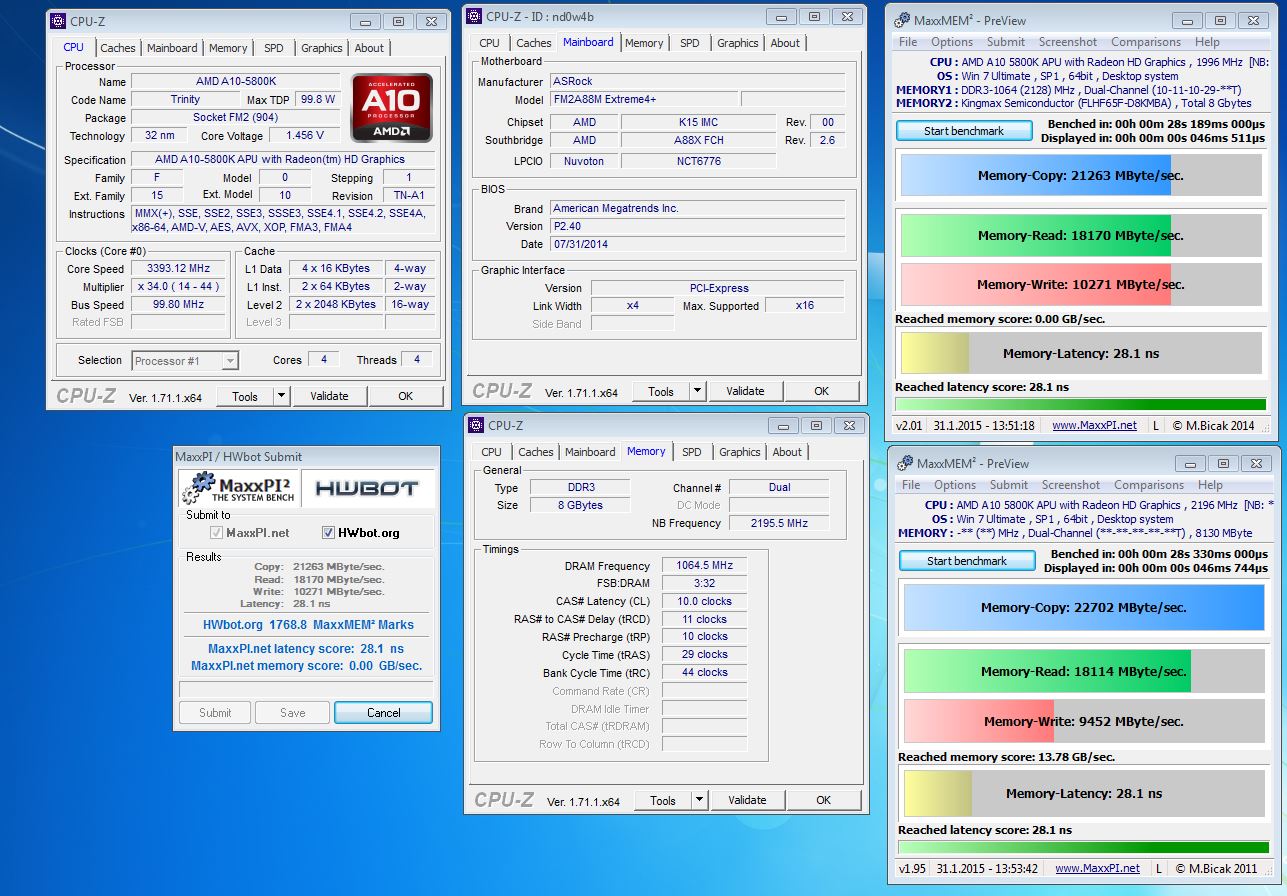This screenshot has width=1287, height=896.
Task: Click the BIOS Date 07/31/2014 value
Action: point(697,244)
